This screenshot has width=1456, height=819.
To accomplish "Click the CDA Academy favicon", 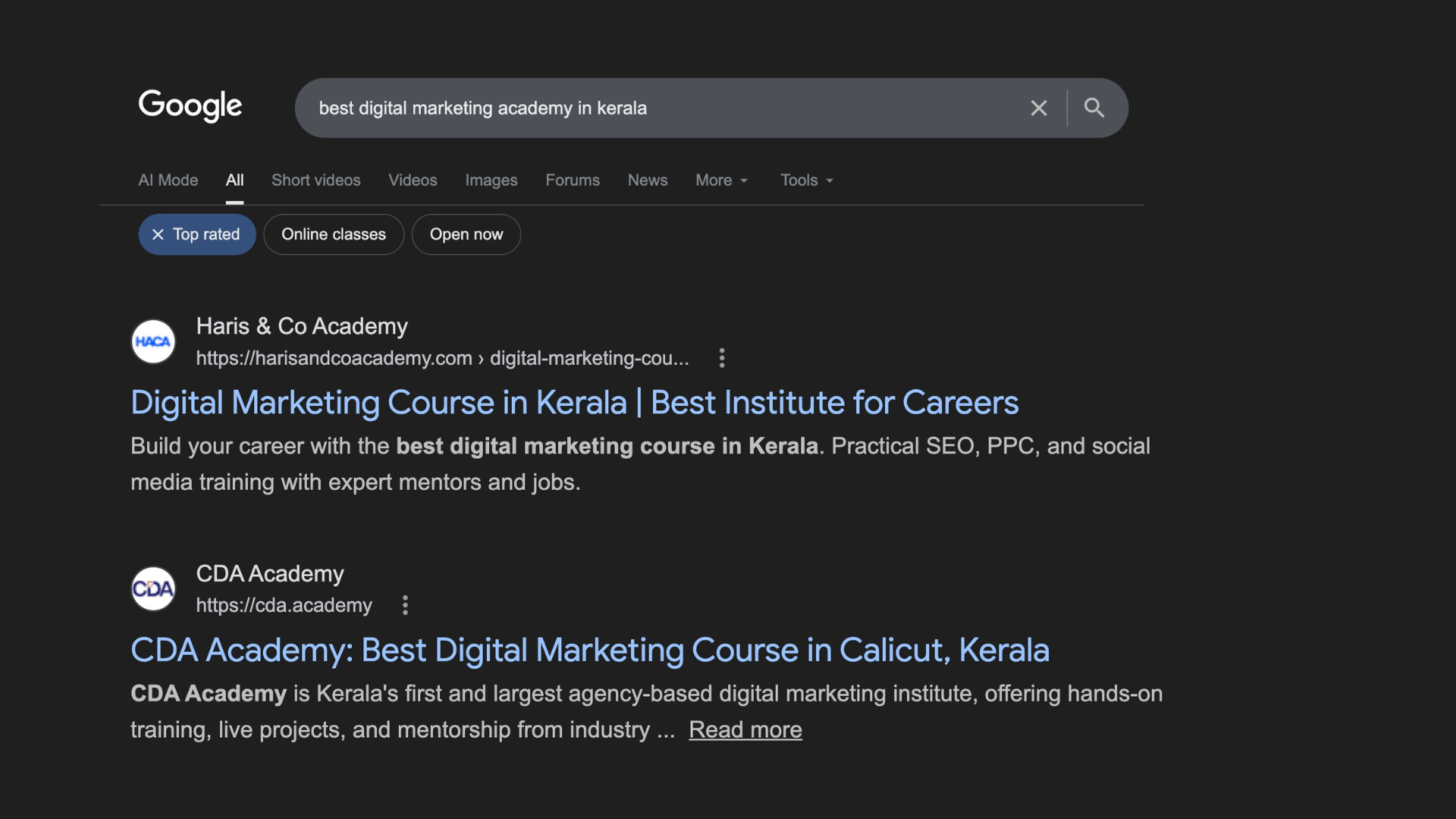I will (153, 589).
